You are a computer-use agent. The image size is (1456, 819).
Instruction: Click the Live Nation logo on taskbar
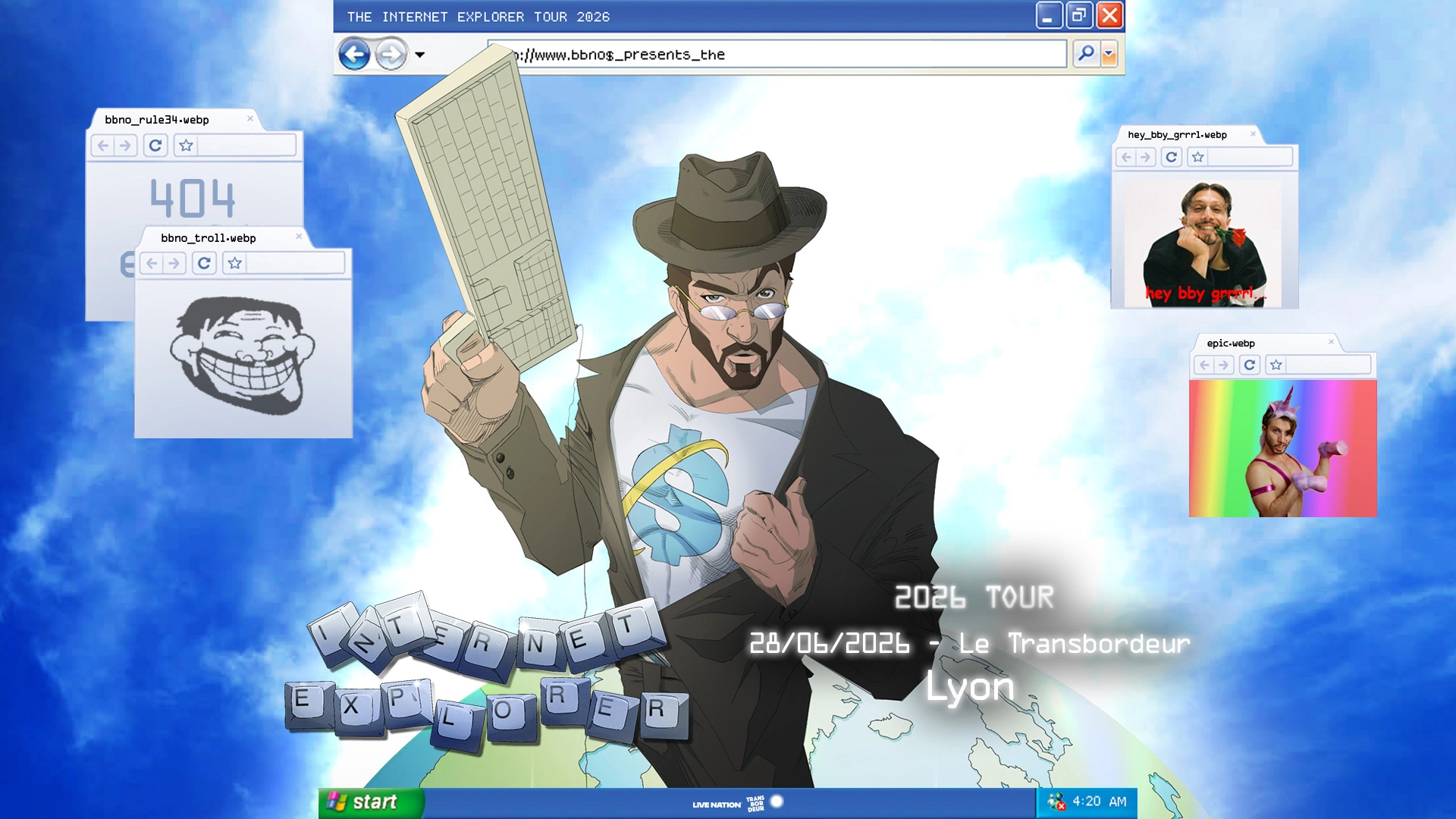[716, 805]
